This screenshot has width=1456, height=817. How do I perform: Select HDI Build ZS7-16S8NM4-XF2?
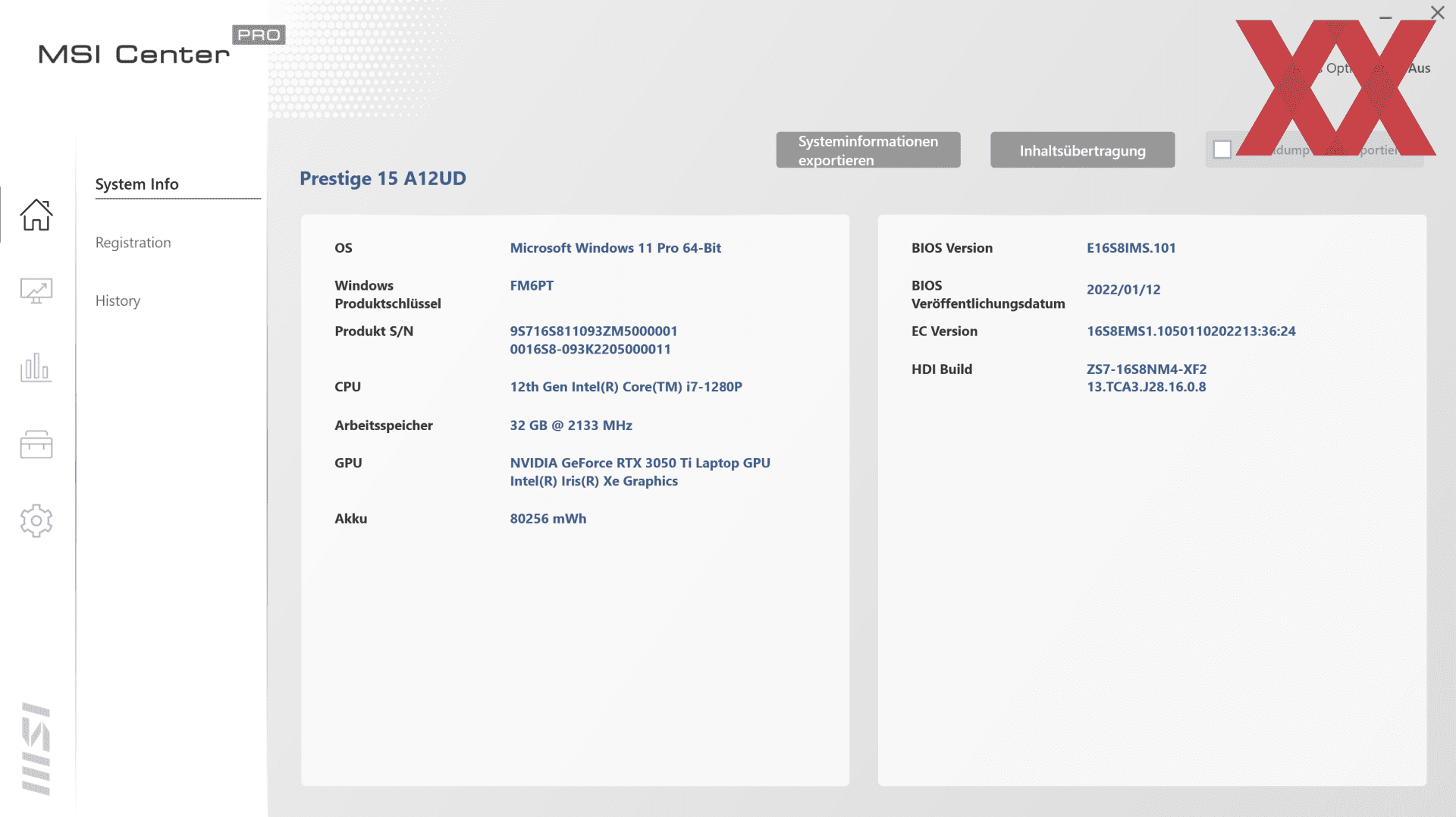coord(1146,369)
